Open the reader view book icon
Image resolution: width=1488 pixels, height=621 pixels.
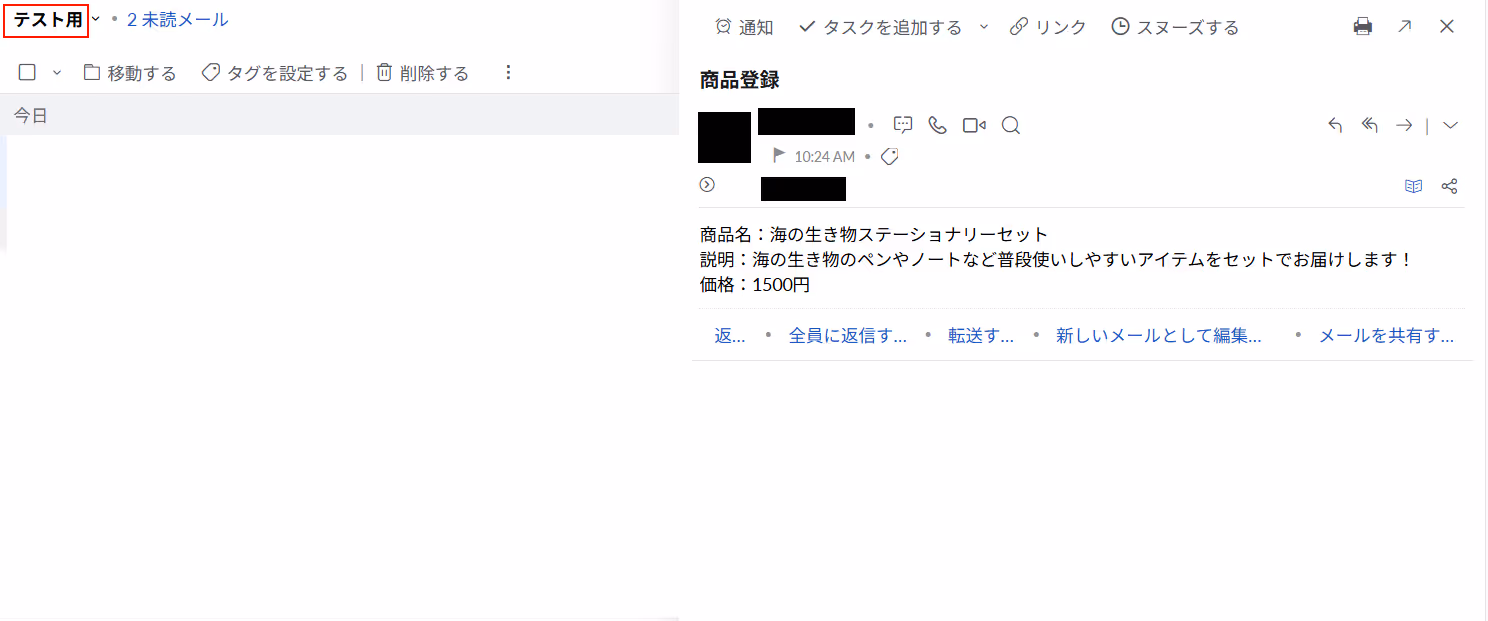pyautogui.click(x=1413, y=186)
